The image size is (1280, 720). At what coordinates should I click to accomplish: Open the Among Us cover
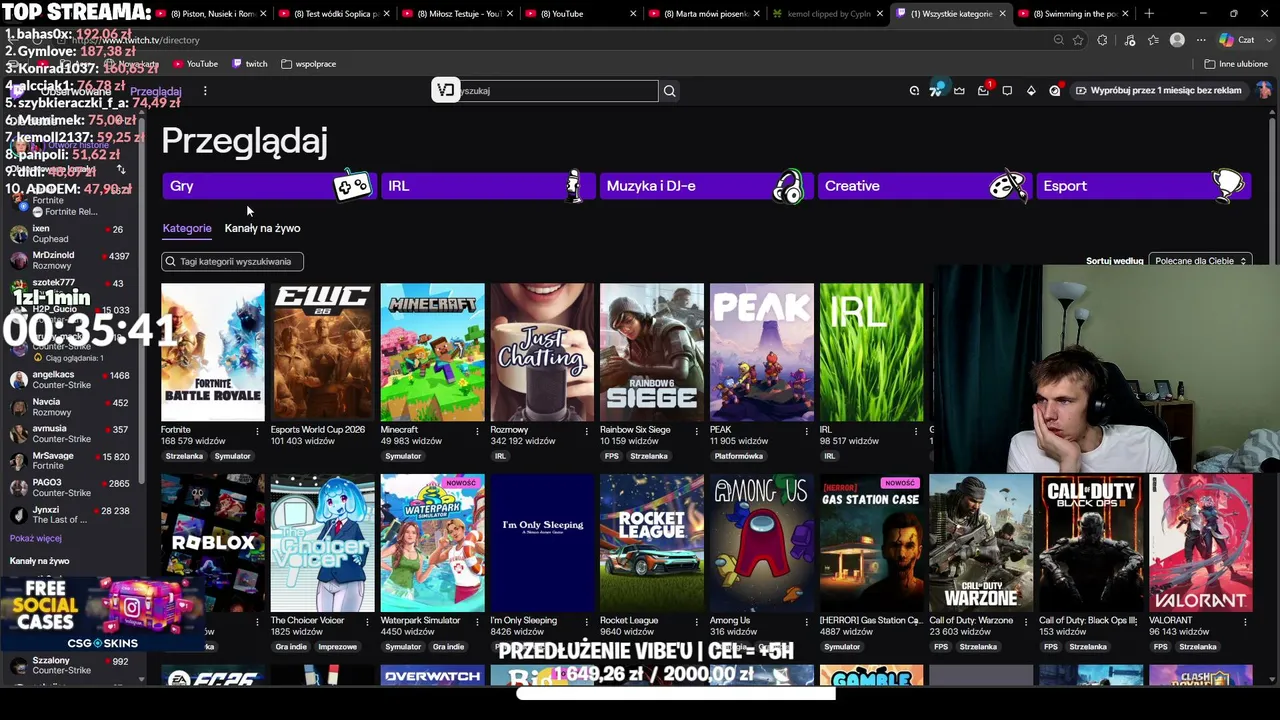pyautogui.click(x=762, y=543)
